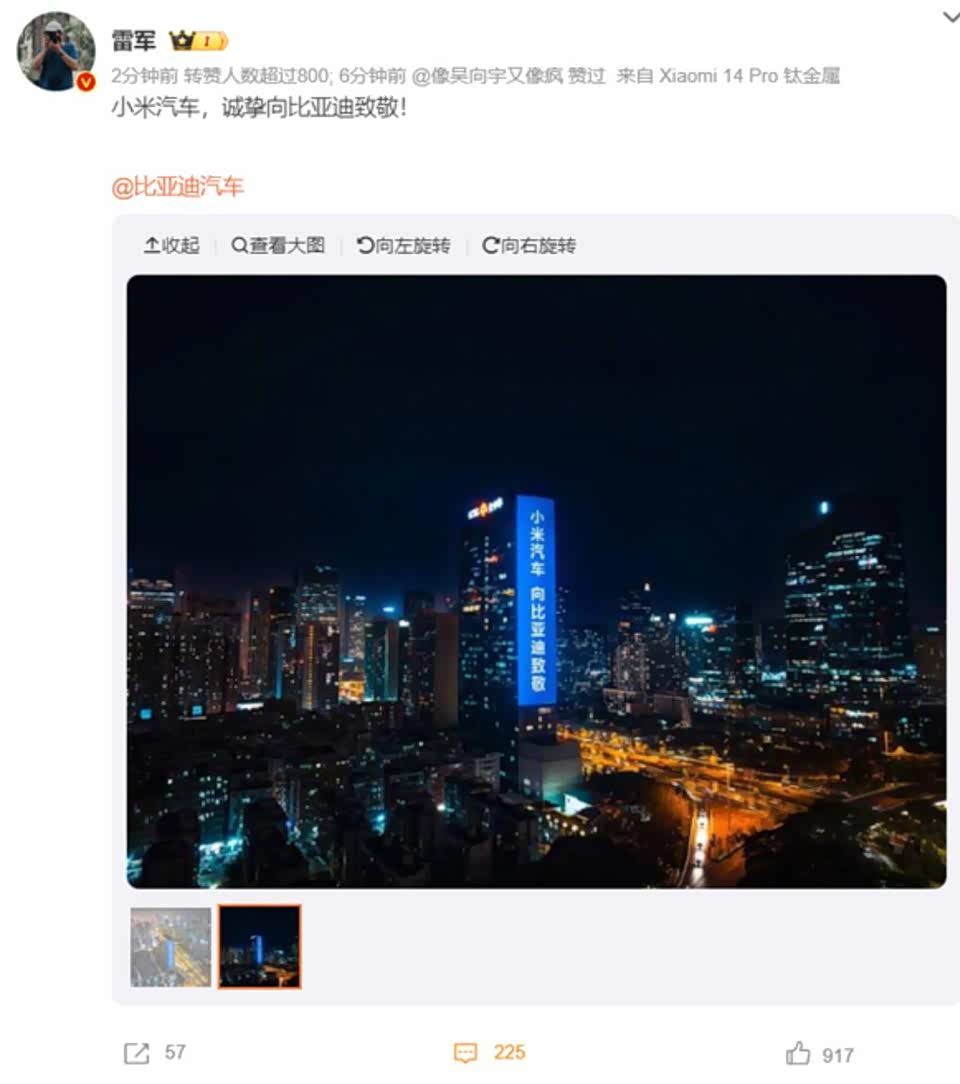Open Lei Jun's profile avatar
960x1084 pixels.
56,52
